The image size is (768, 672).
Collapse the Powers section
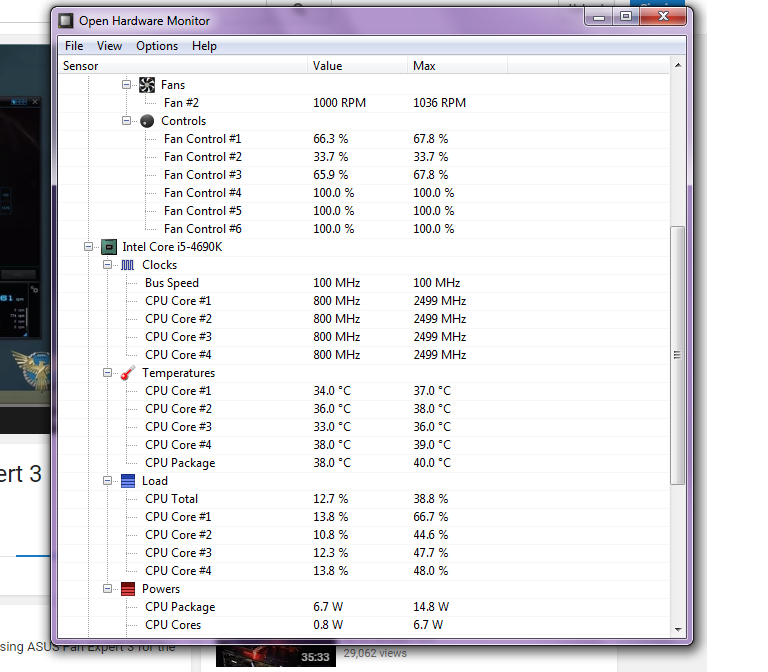point(107,588)
